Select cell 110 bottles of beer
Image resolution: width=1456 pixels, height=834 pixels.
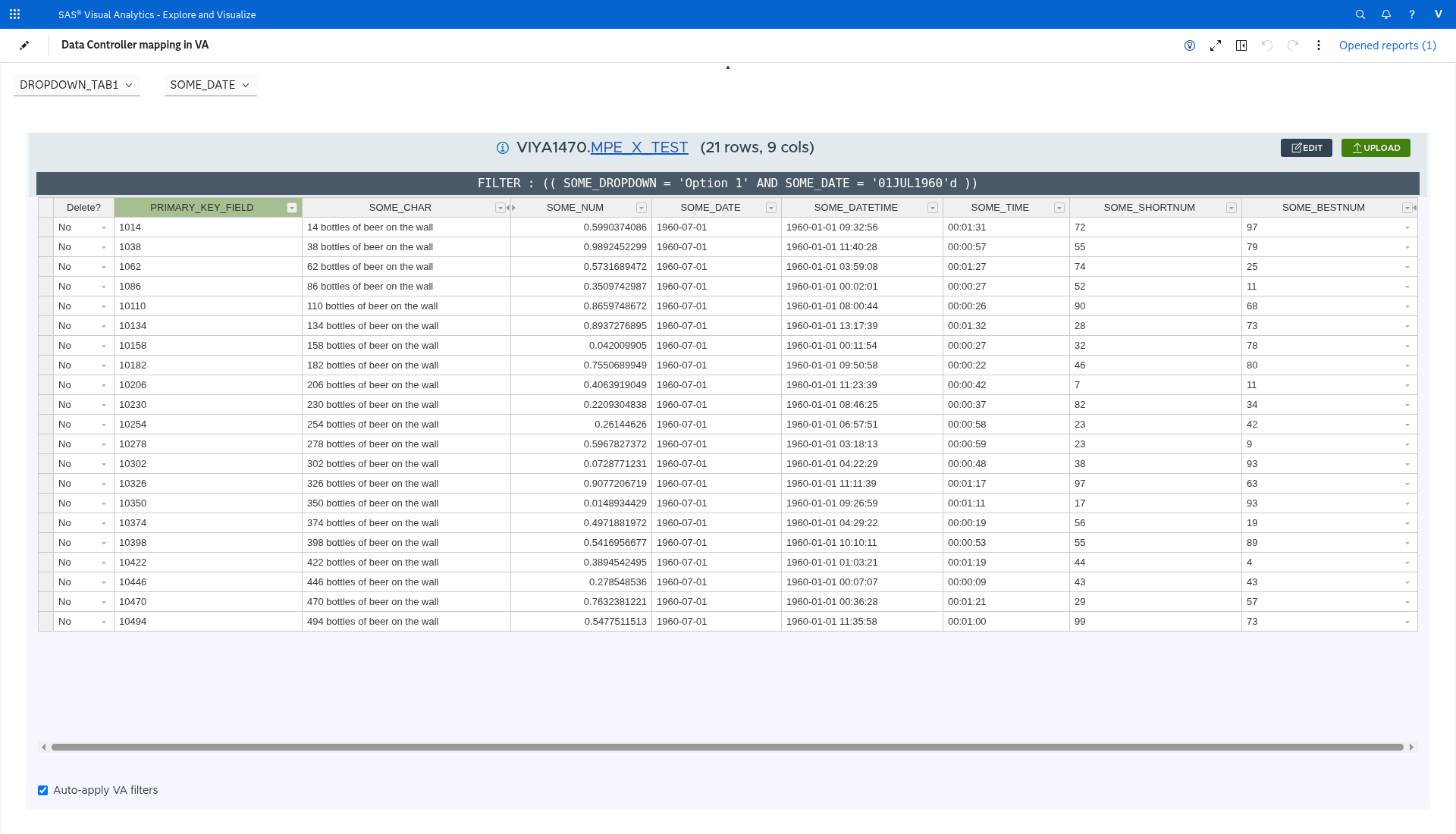tap(406, 306)
